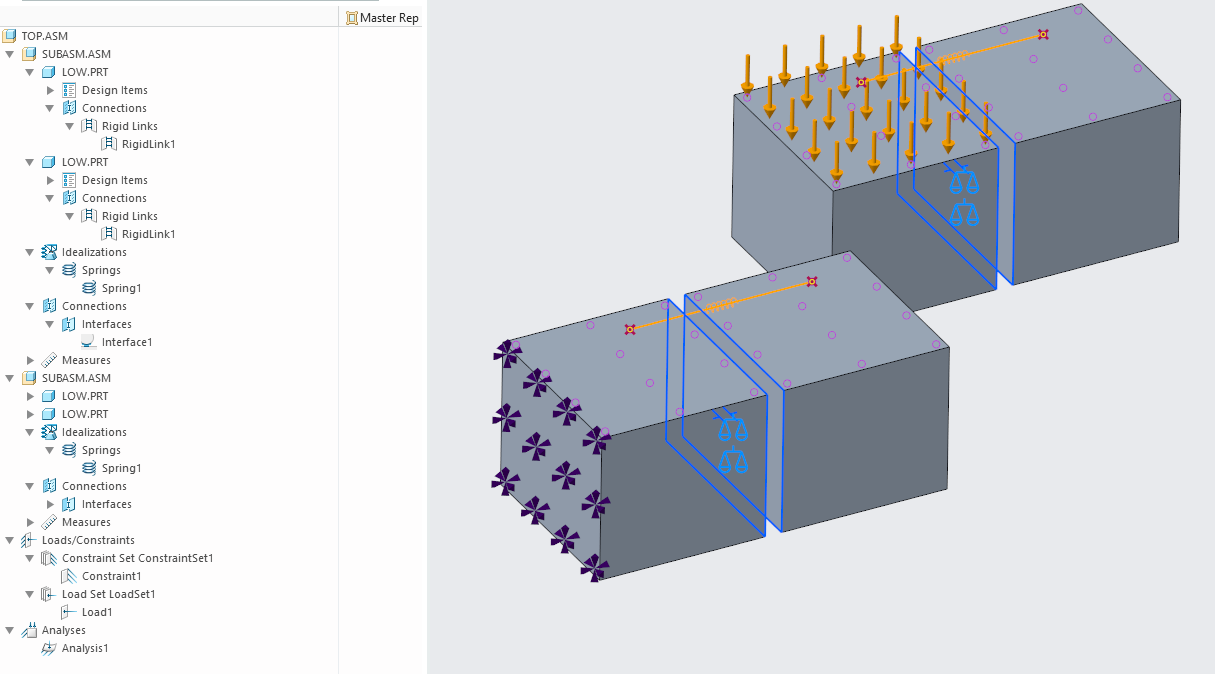Select the Constraint1 icon in the tree
This screenshot has width=1215, height=674.
70,575
